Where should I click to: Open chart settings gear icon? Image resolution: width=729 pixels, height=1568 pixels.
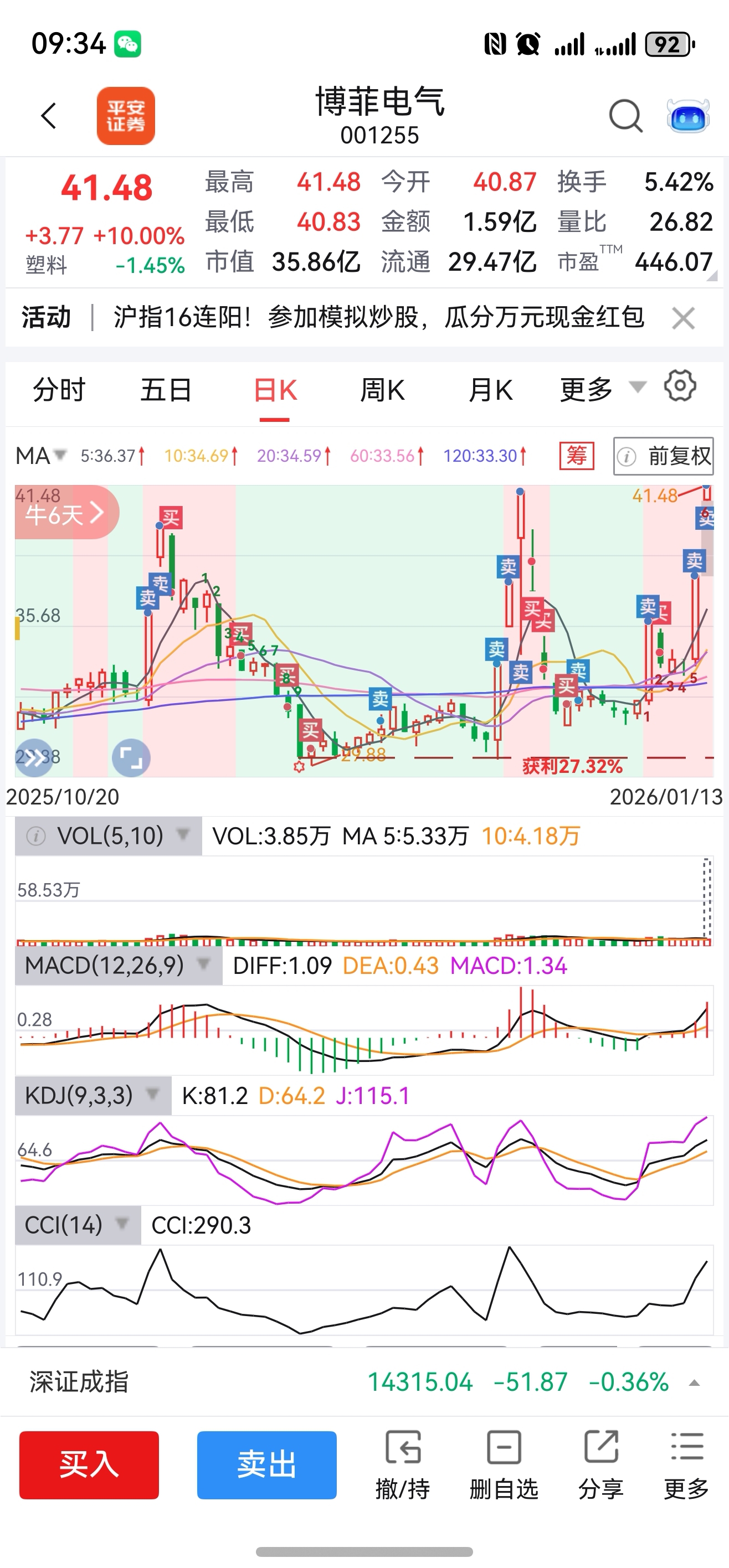[x=680, y=386]
